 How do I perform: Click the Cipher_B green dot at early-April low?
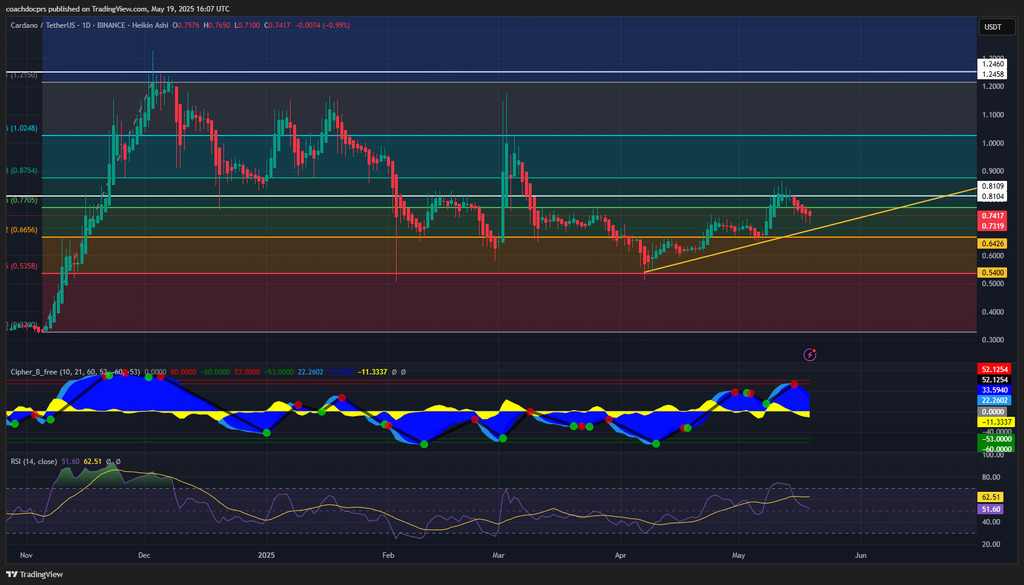click(x=656, y=443)
